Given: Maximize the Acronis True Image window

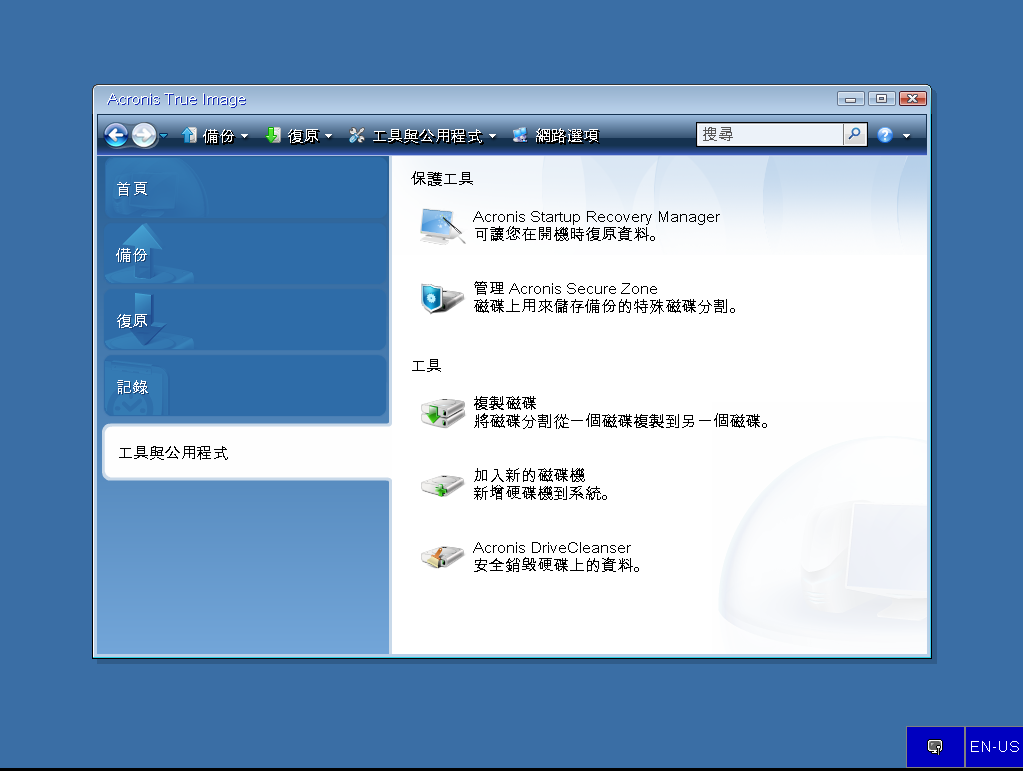Looking at the screenshot, I should tap(881, 98).
